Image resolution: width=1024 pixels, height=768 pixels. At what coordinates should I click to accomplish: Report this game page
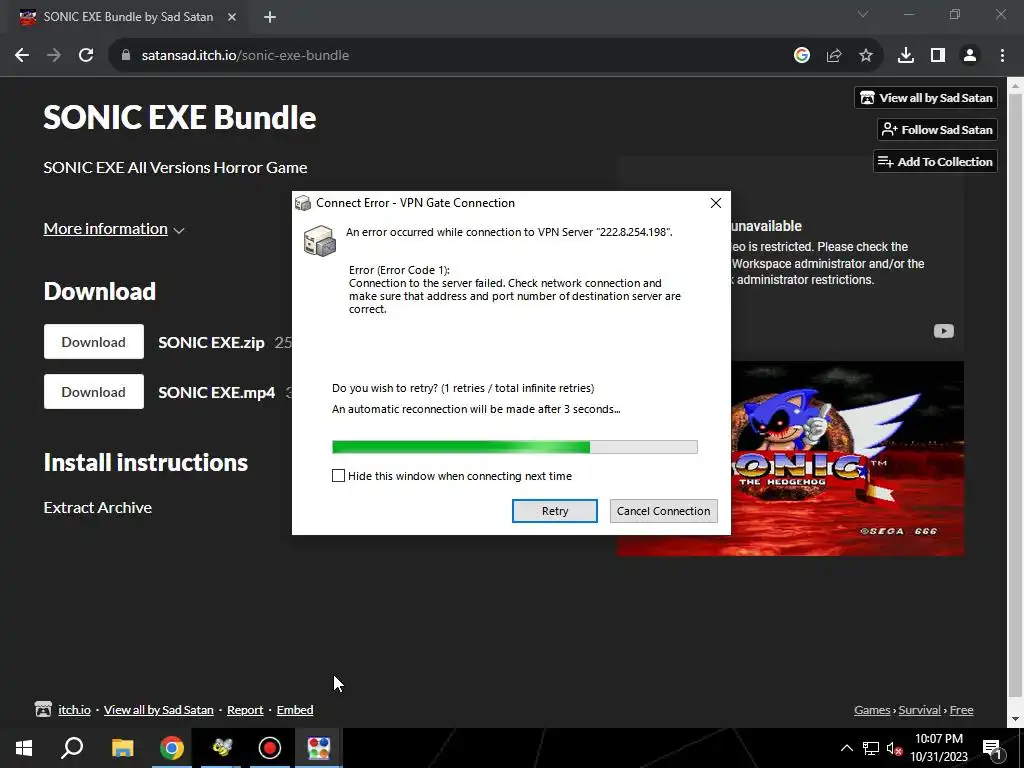pos(245,710)
